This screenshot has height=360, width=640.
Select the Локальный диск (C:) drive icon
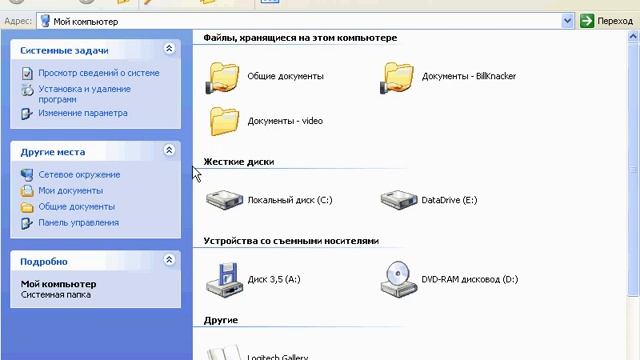click(224, 200)
